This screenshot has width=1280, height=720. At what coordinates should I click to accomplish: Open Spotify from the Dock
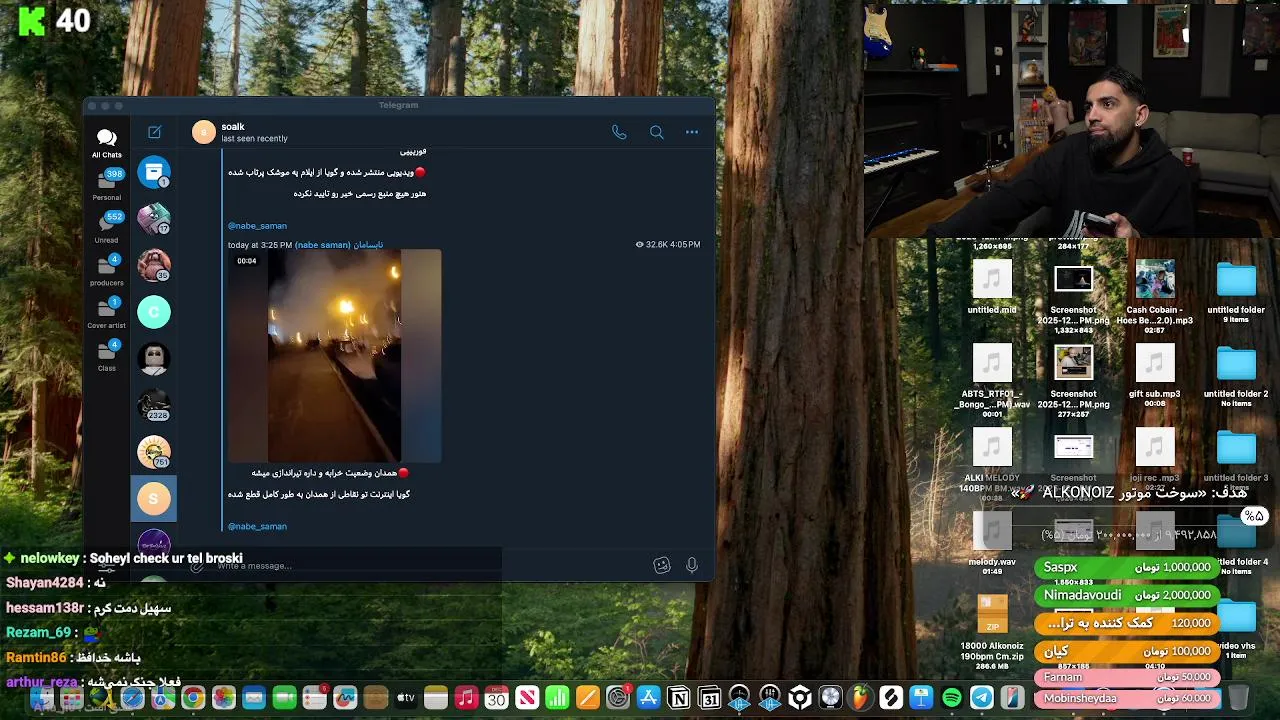click(952, 698)
